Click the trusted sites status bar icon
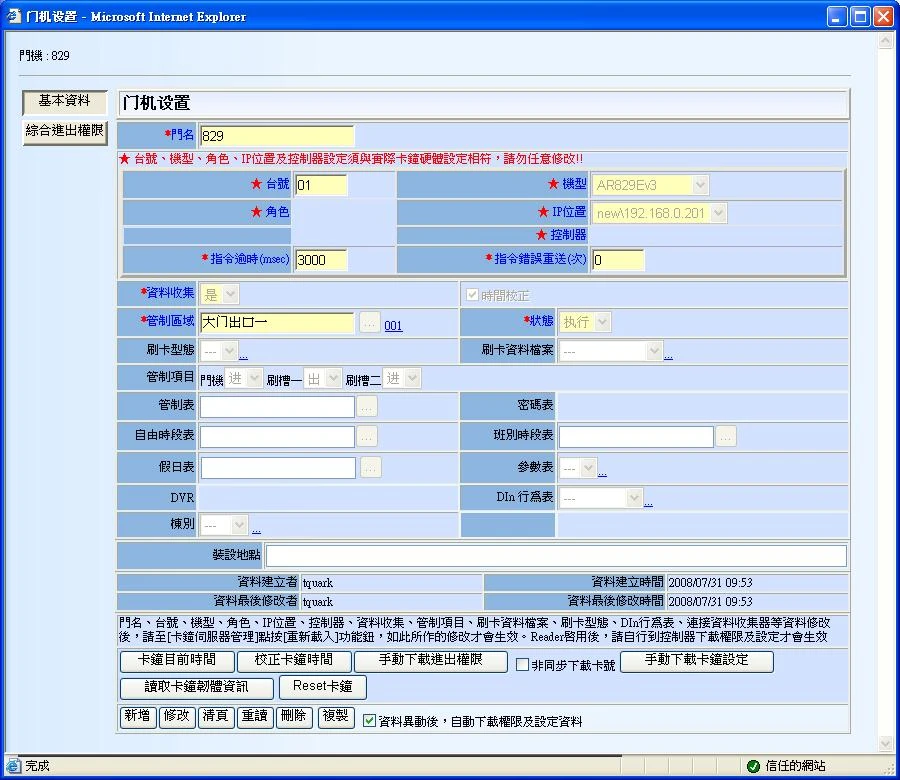The width and height of the screenshot is (900, 780). [753, 766]
